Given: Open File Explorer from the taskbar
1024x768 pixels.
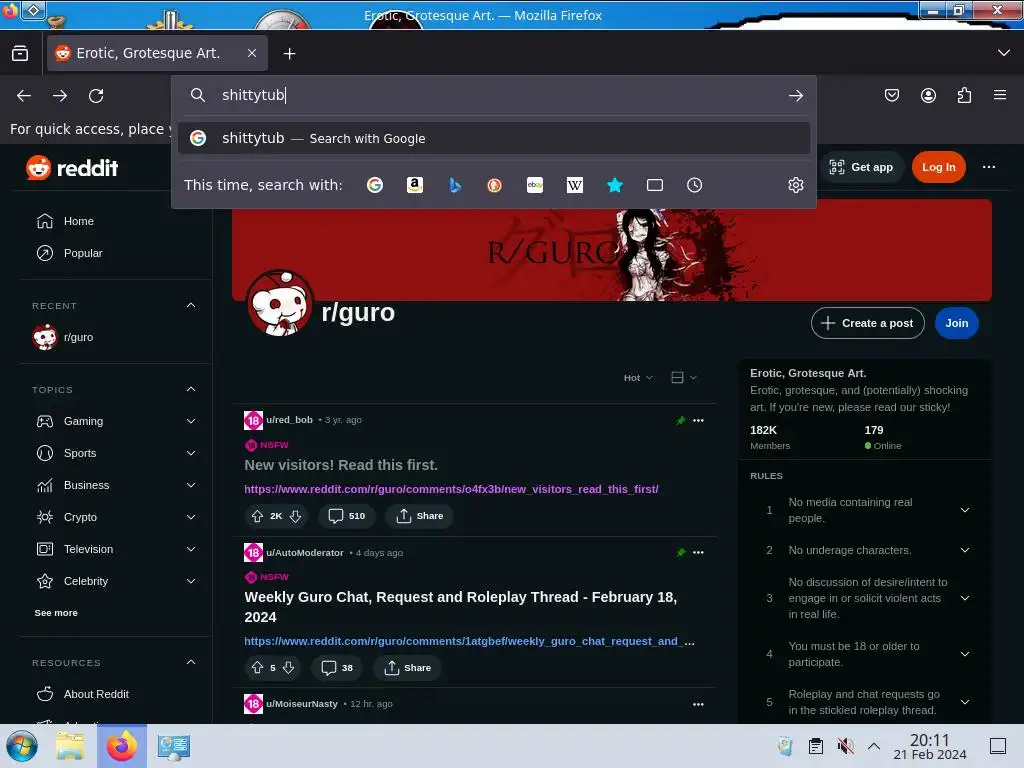Looking at the screenshot, I should click(x=70, y=746).
